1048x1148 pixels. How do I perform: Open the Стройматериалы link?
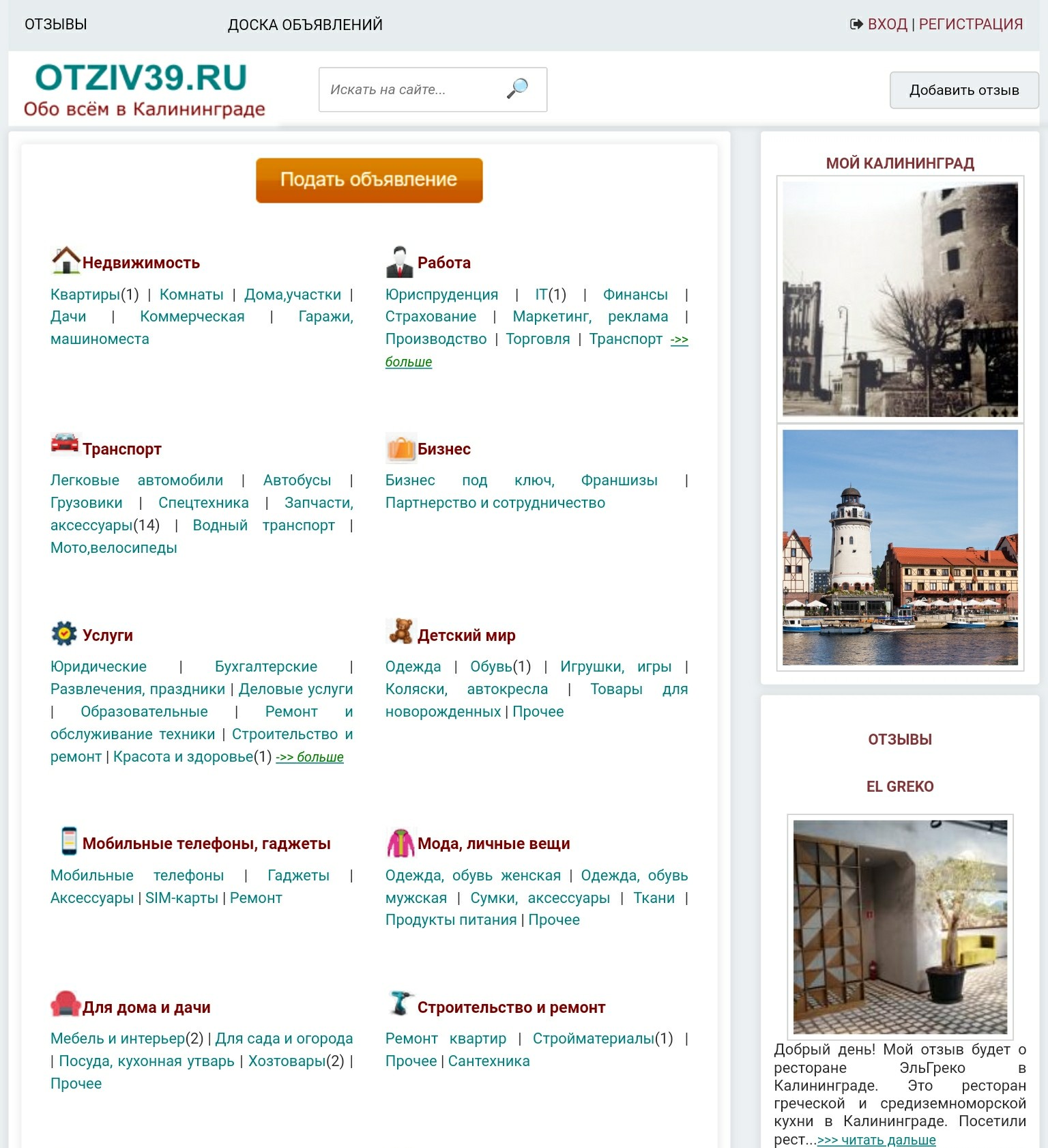coord(594,1038)
